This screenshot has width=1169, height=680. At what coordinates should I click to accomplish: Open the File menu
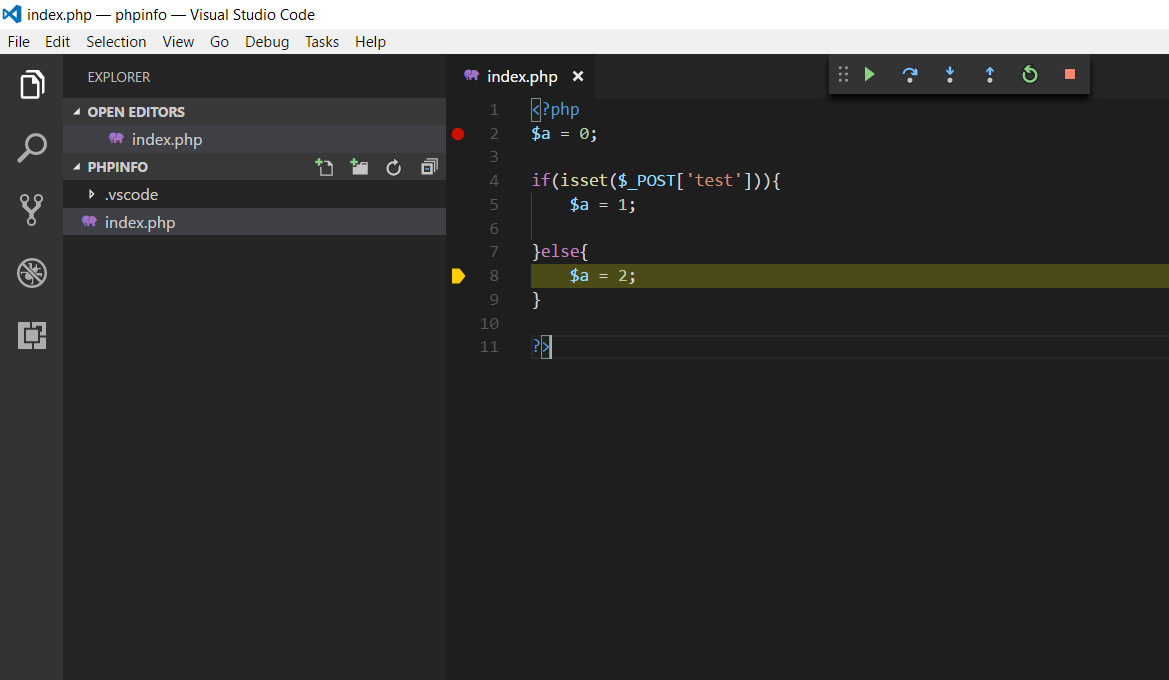(19, 42)
